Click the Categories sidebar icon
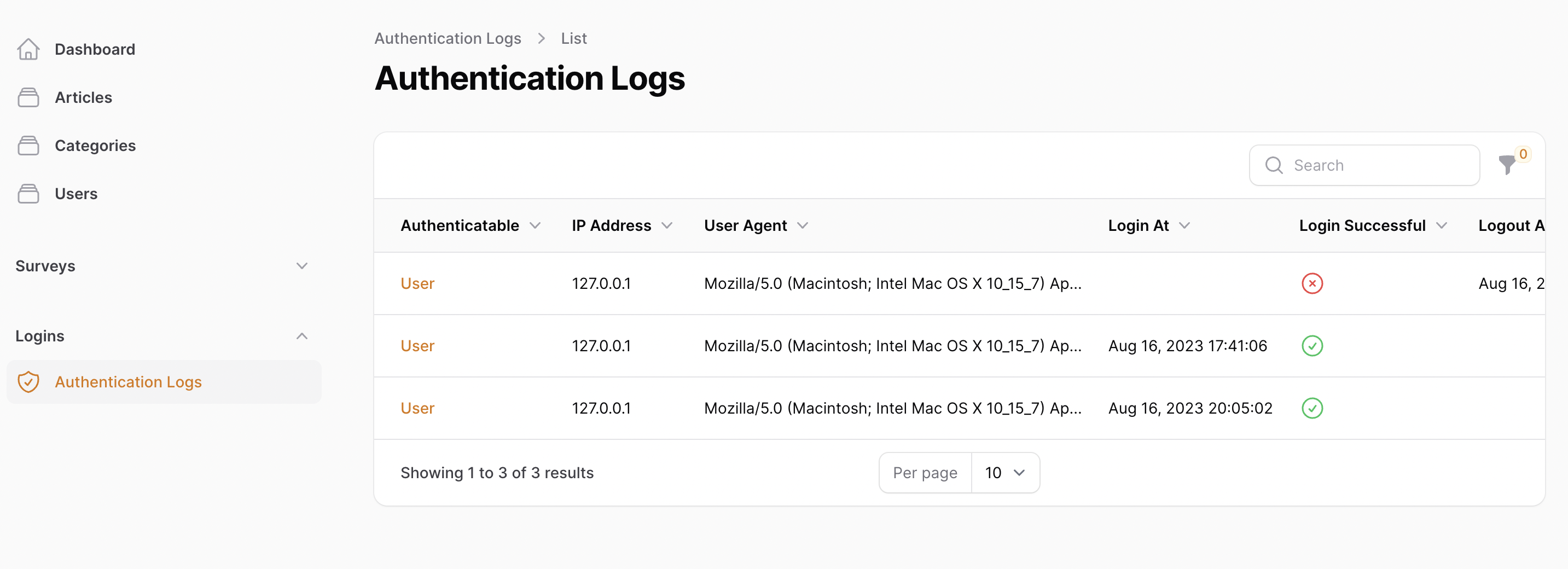The height and width of the screenshot is (569, 1568). (28, 145)
